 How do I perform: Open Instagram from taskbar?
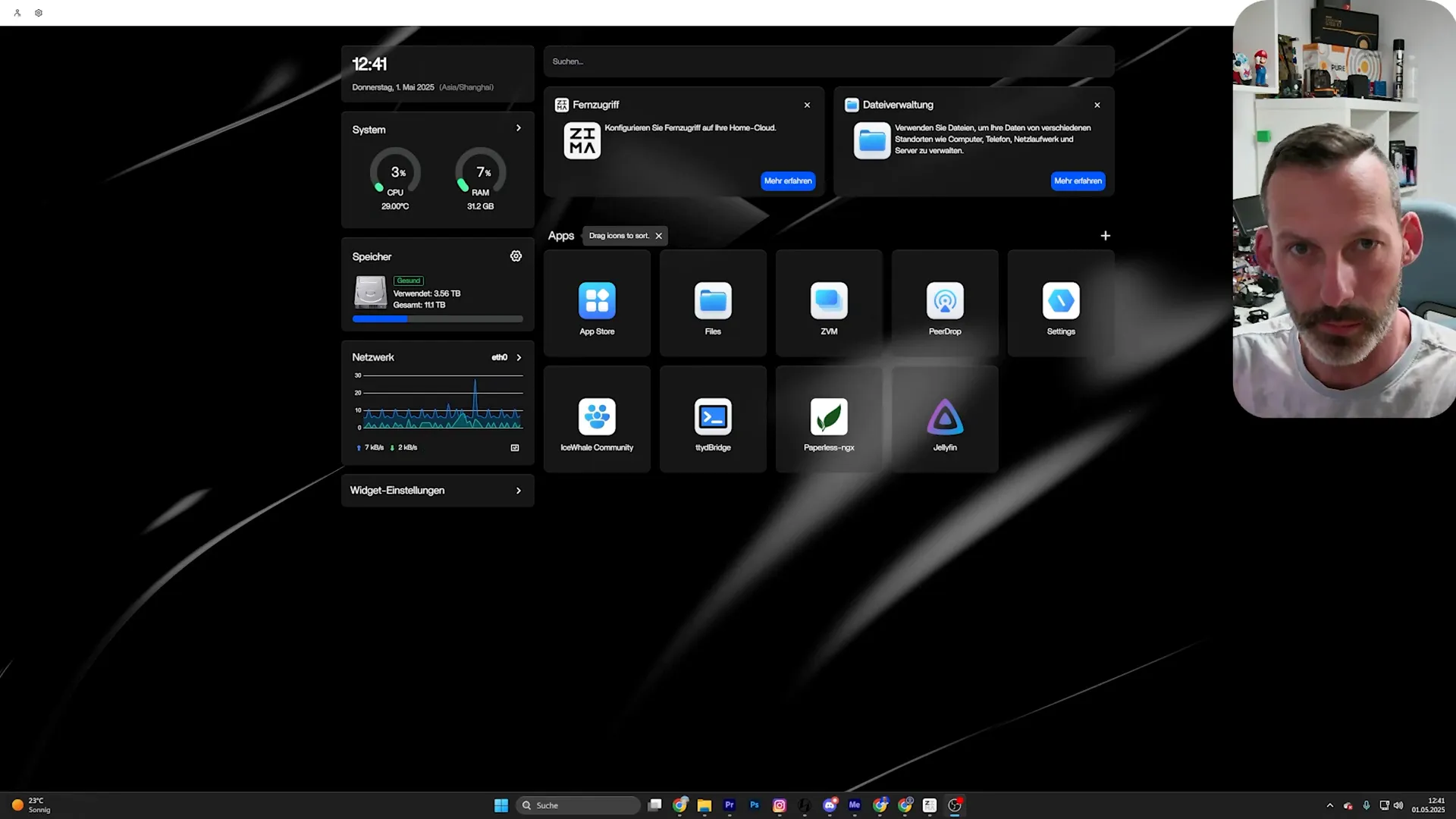[x=780, y=805]
